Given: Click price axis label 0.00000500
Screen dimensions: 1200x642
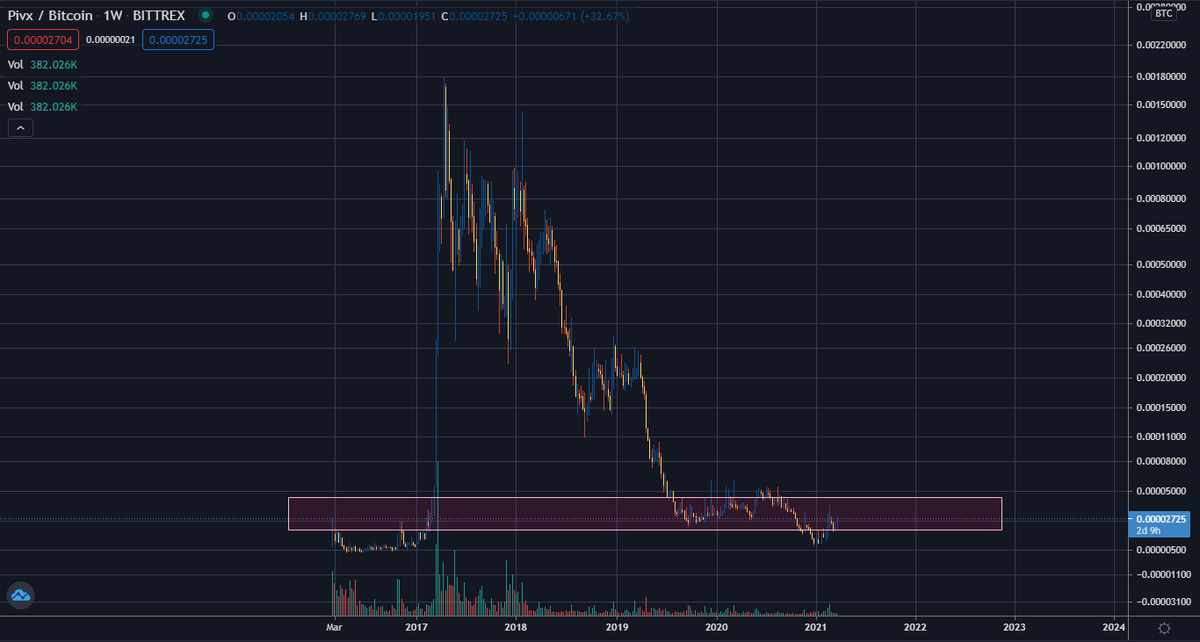Looking at the screenshot, I should click(1163, 550).
